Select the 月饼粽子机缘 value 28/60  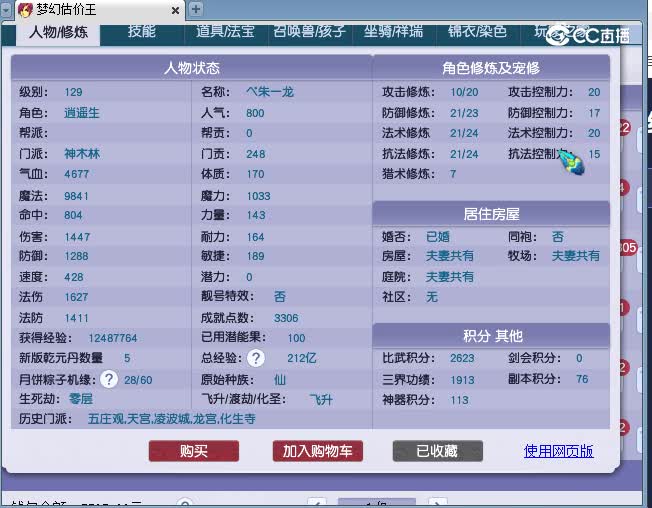pyautogui.click(x=138, y=380)
